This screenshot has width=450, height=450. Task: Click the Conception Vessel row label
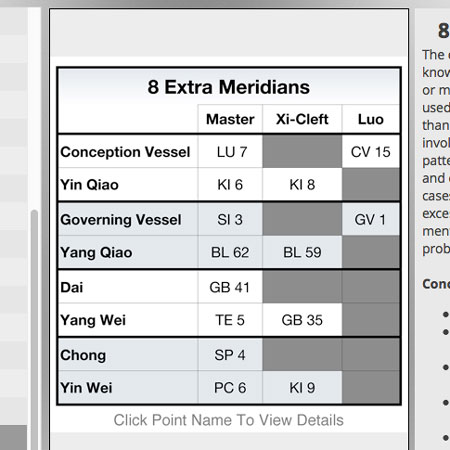[x=125, y=152]
